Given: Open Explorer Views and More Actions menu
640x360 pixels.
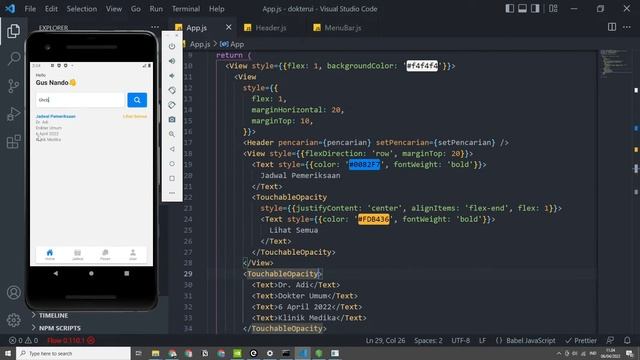Looking at the screenshot, I should pos(155,27).
